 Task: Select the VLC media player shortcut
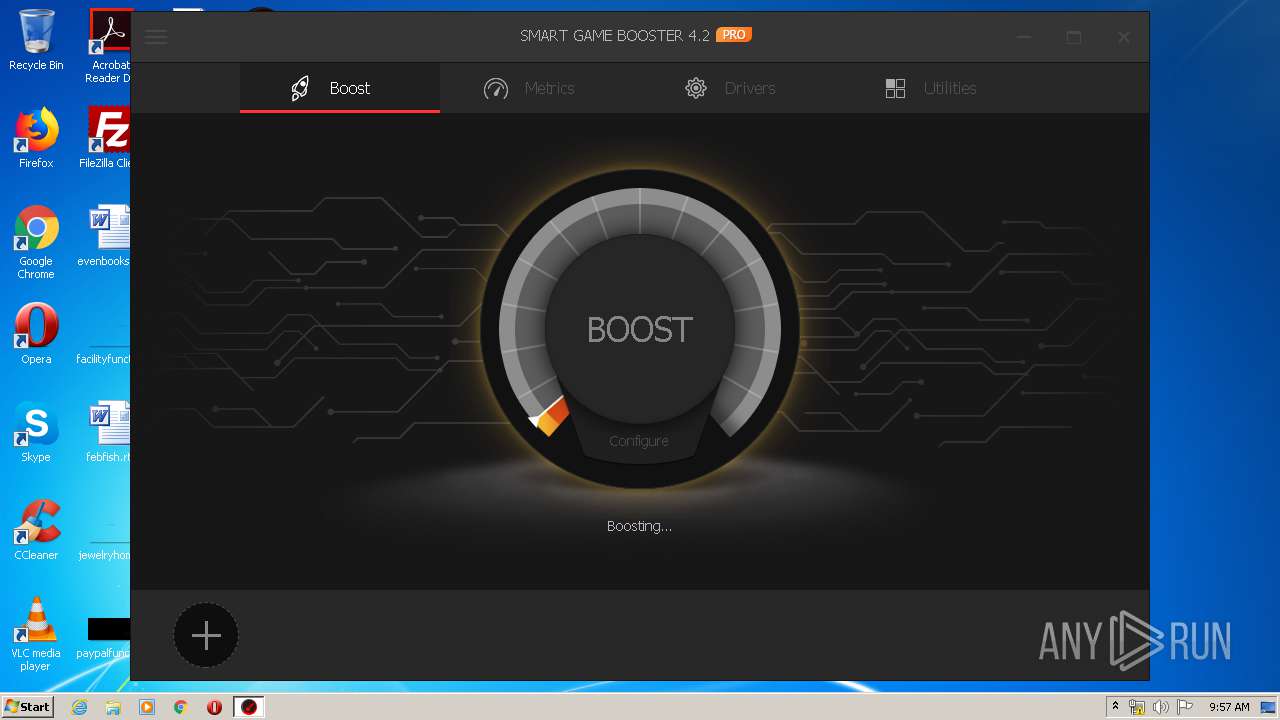coord(36,634)
